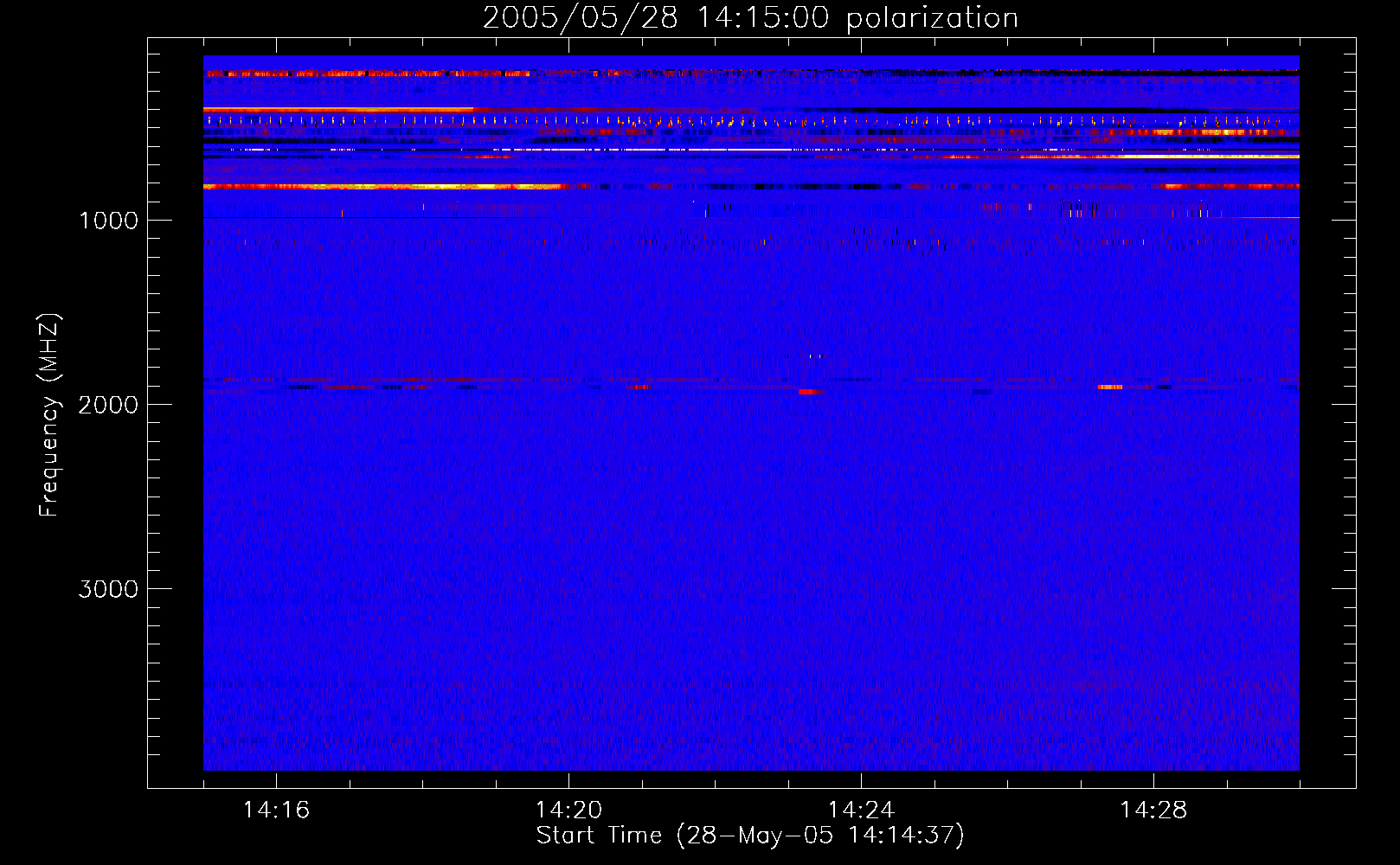1400x865 pixels.
Task: Click the 2000 frequency tick label
Action: [108, 405]
